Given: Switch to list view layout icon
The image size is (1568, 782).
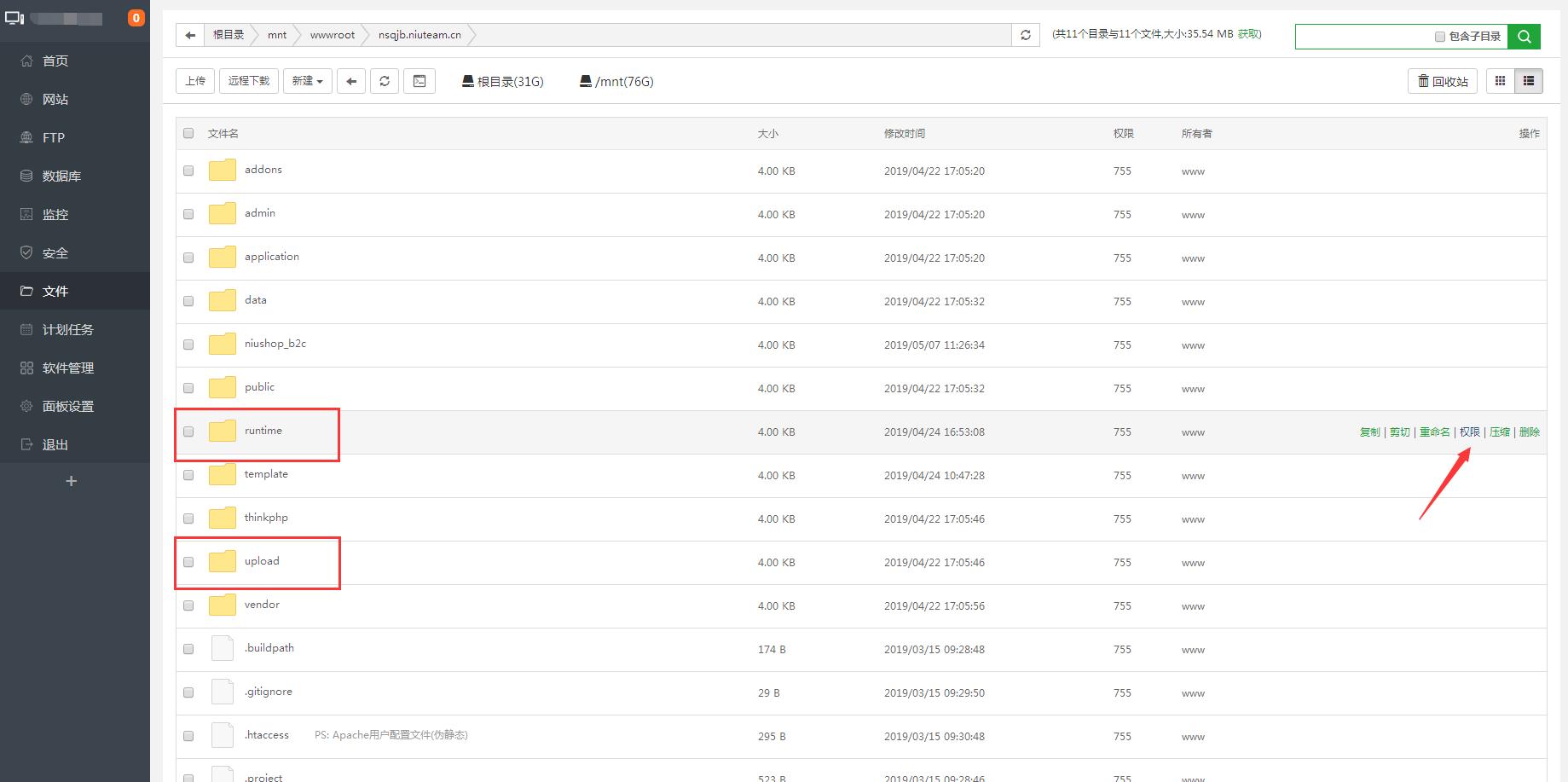Looking at the screenshot, I should tap(1529, 81).
